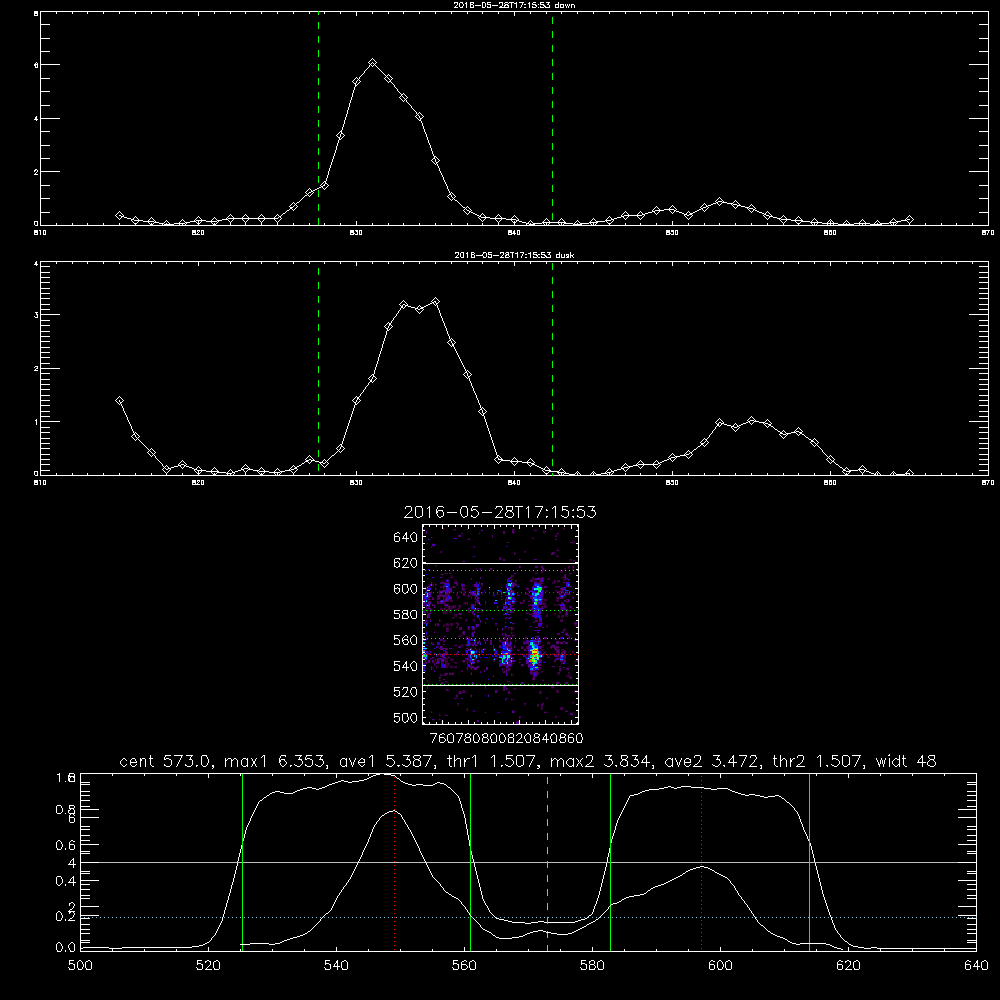Open the colored spectrogram image thumbnail

coord(500,624)
